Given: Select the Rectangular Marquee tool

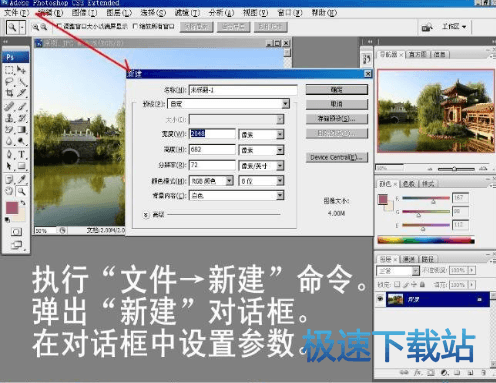Looking at the screenshot, I should coord(9,70).
